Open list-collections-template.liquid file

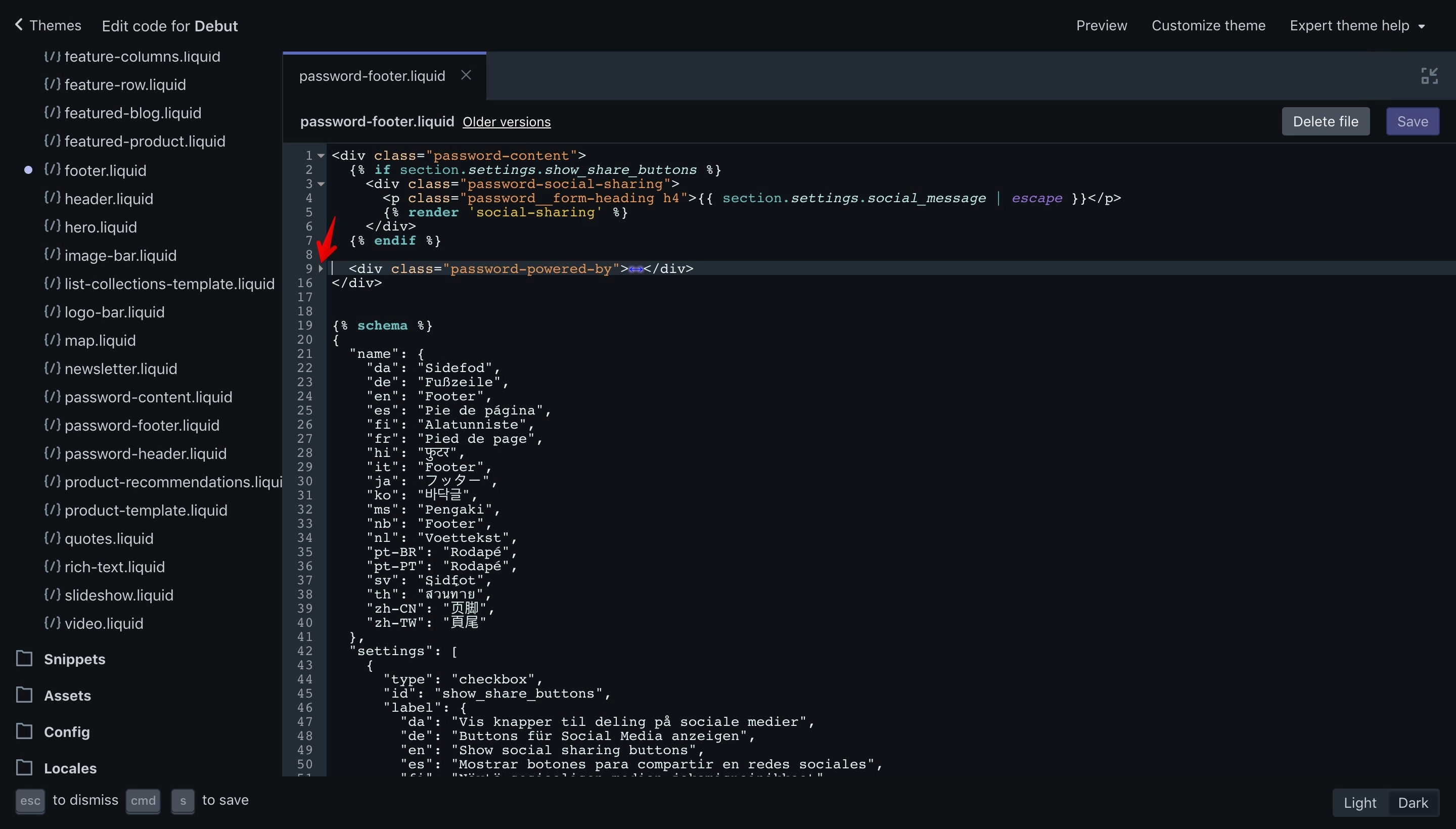(169, 284)
